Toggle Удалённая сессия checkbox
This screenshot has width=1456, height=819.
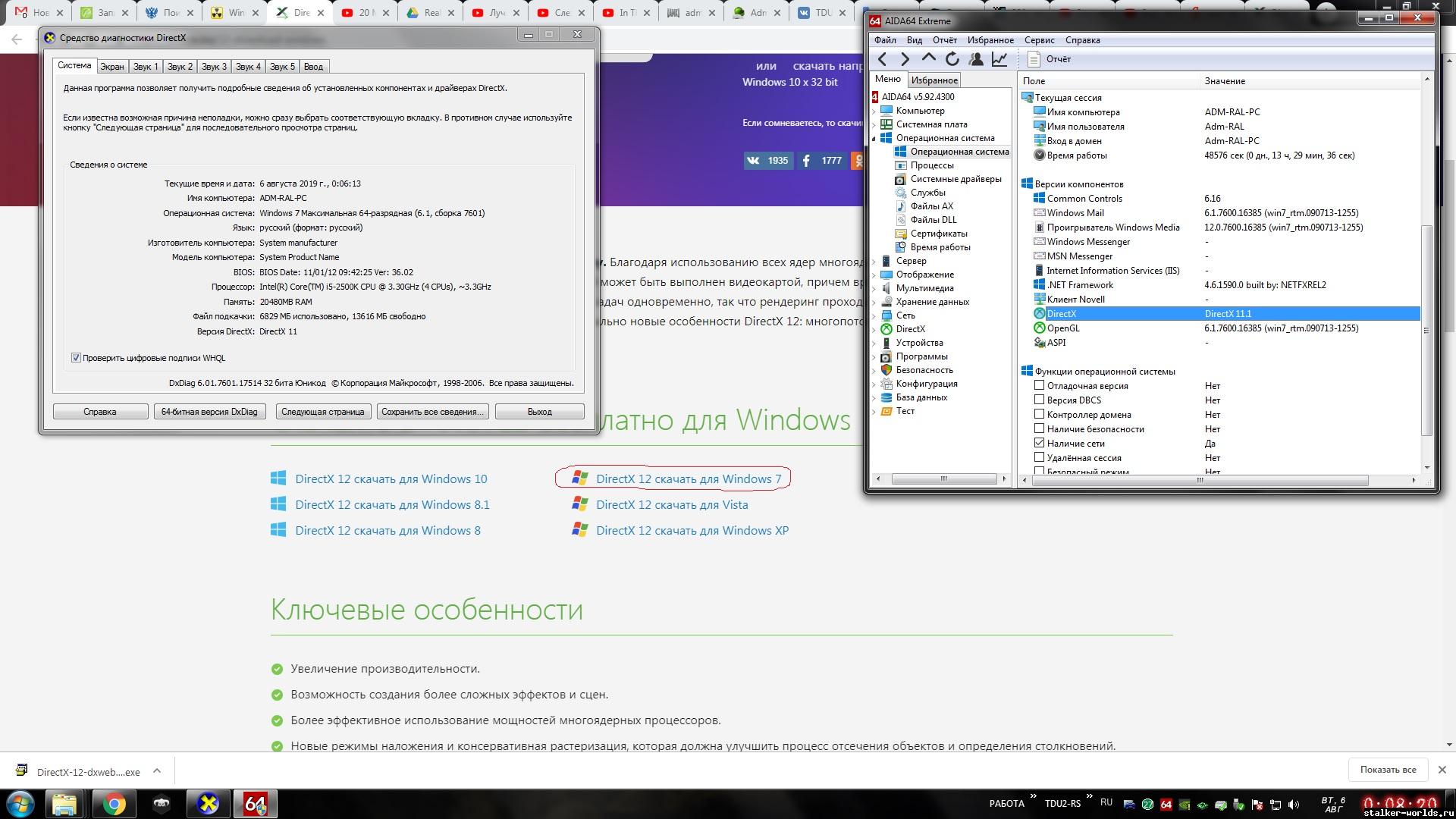pos(1039,457)
